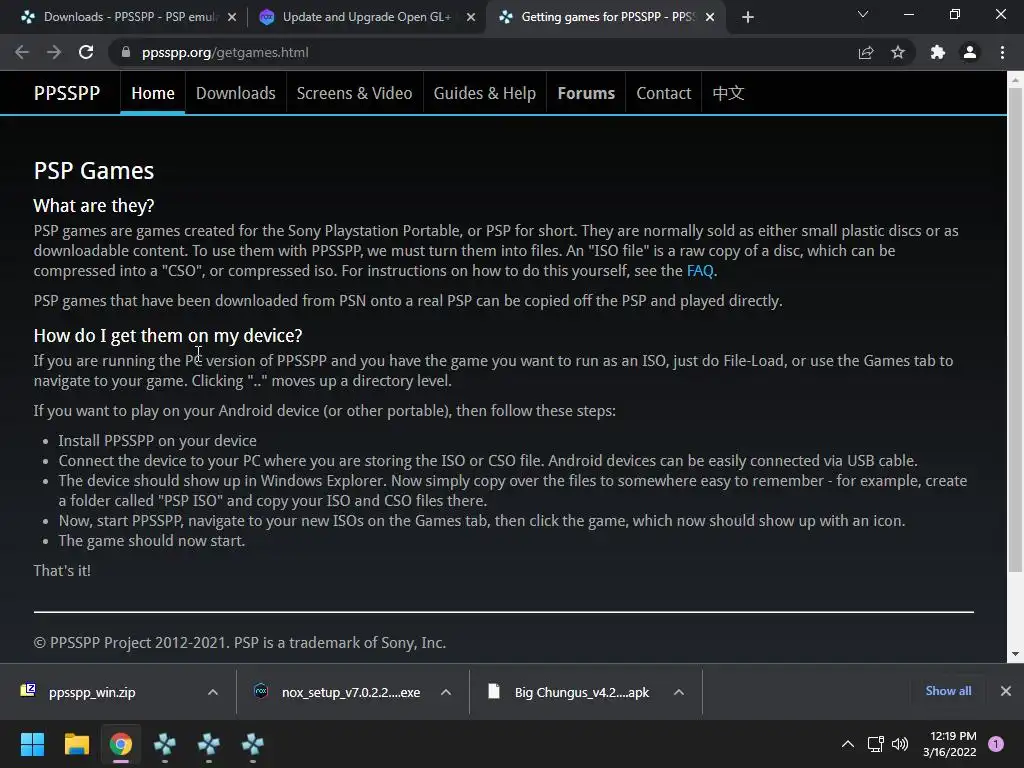Open the second PPSSPP taskbar icon
Image resolution: width=1024 pixels, height=768 pixels.
209,744
